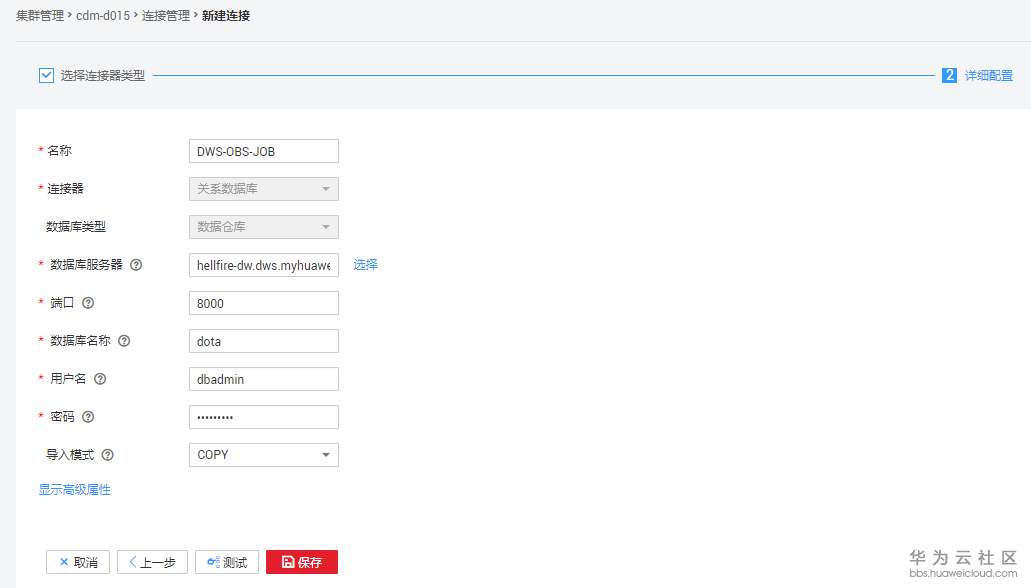This screenshot has width=1031, height=588.
Task: Click help icon next to 数据库名称
Action: click(x=124, y=341)
